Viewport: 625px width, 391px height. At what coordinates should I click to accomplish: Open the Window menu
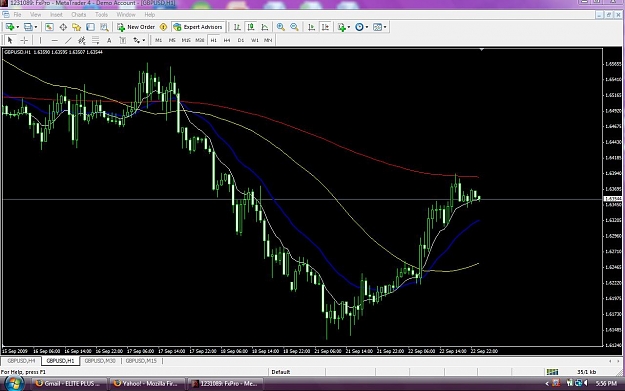(126, 15)
